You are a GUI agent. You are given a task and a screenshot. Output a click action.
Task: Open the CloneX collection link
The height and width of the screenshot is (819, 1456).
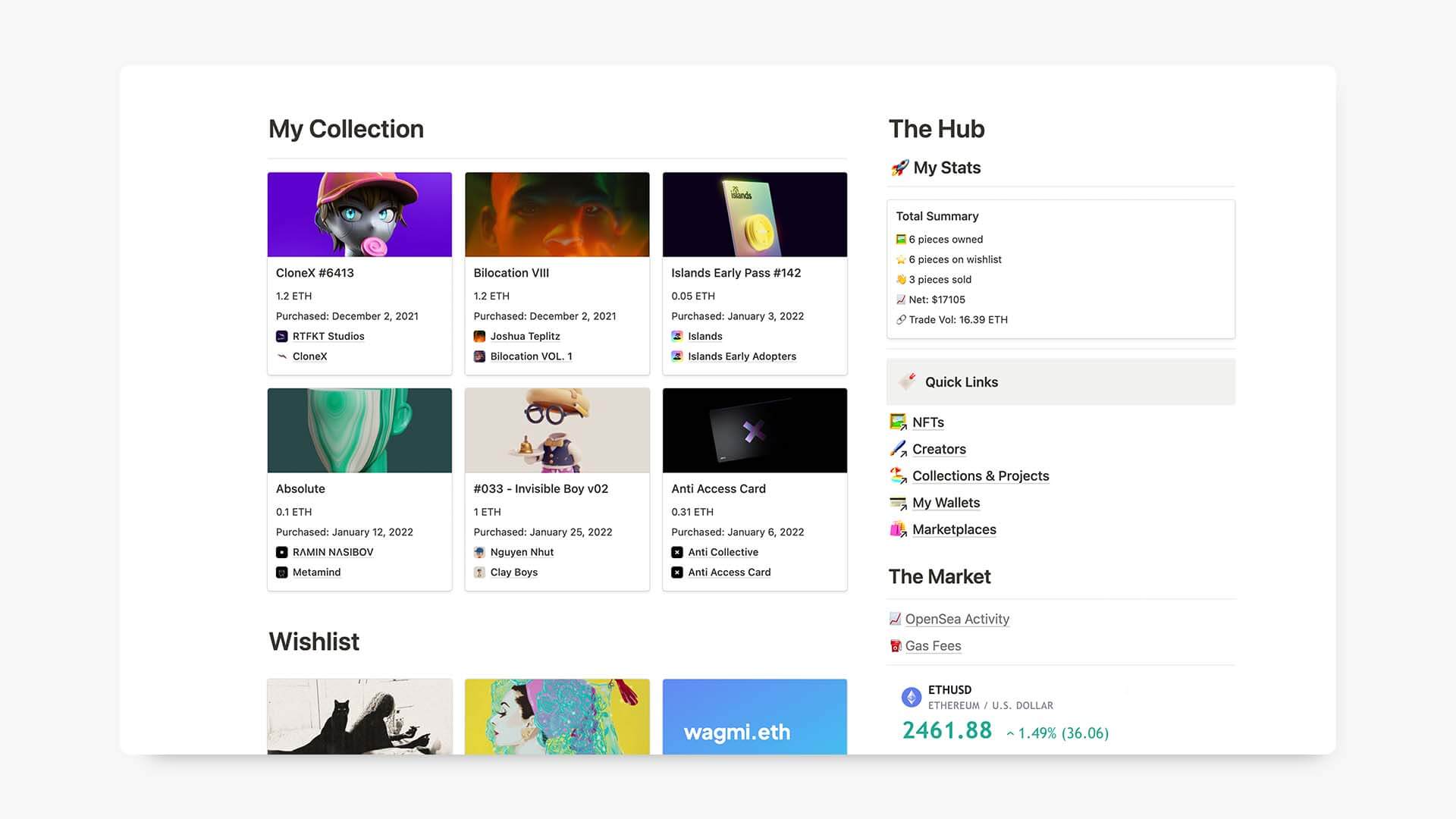tap(310, 356)
